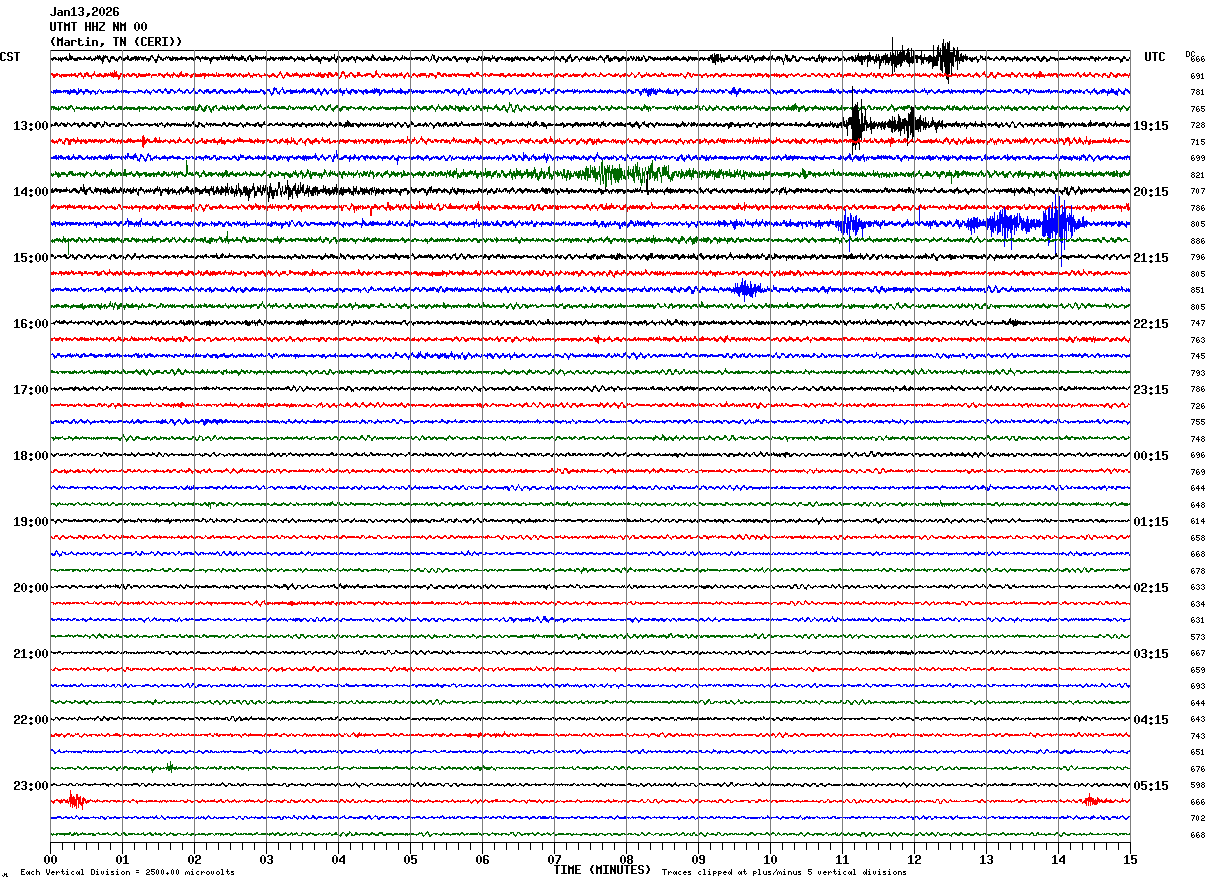The width and height of the screenshot is (1210, 886).
Task: Click the DC value 573
Action: [1197, 637]
